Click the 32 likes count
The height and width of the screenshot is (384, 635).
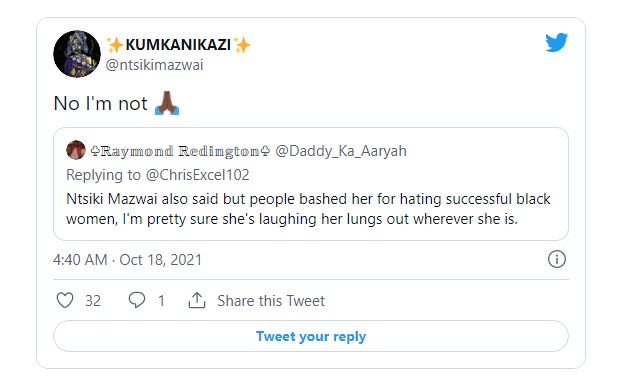[x=93, y=301]
